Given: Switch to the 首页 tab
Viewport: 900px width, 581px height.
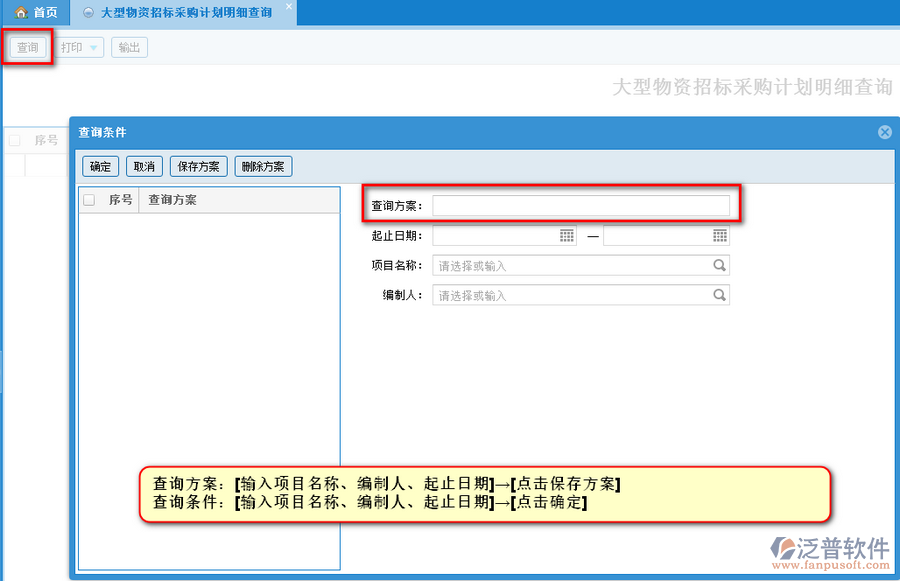Looking at the screenshot, I should coord(36,13).
